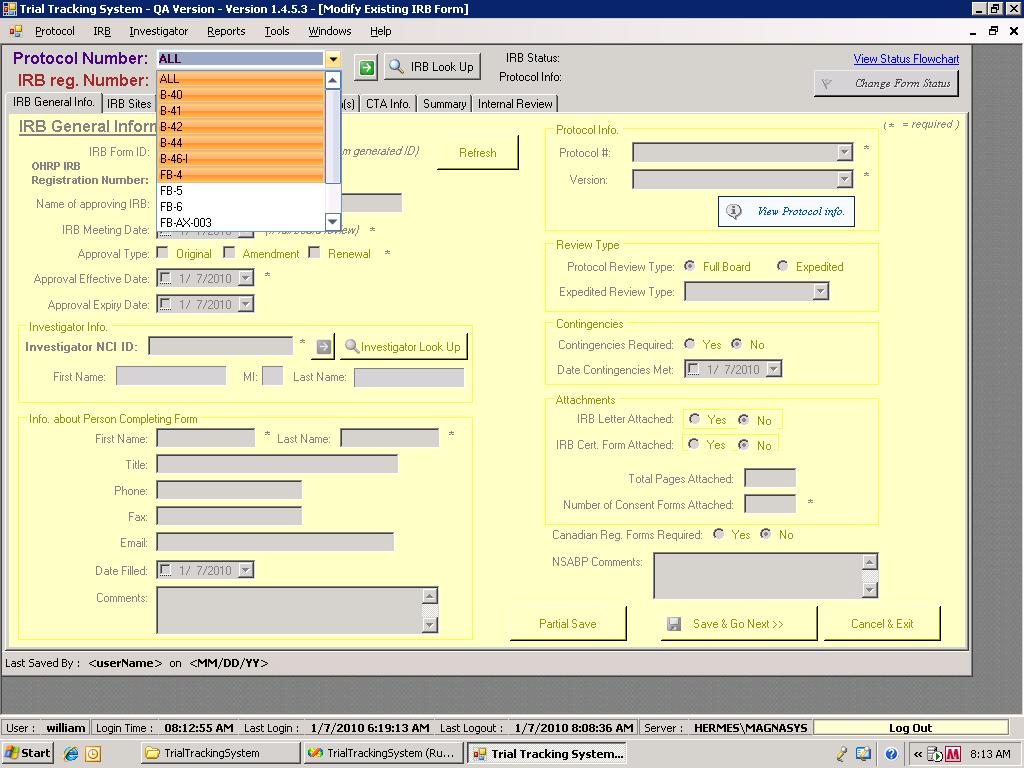
Task: Select B-42 in protocol list
Action: coord(241,127)
